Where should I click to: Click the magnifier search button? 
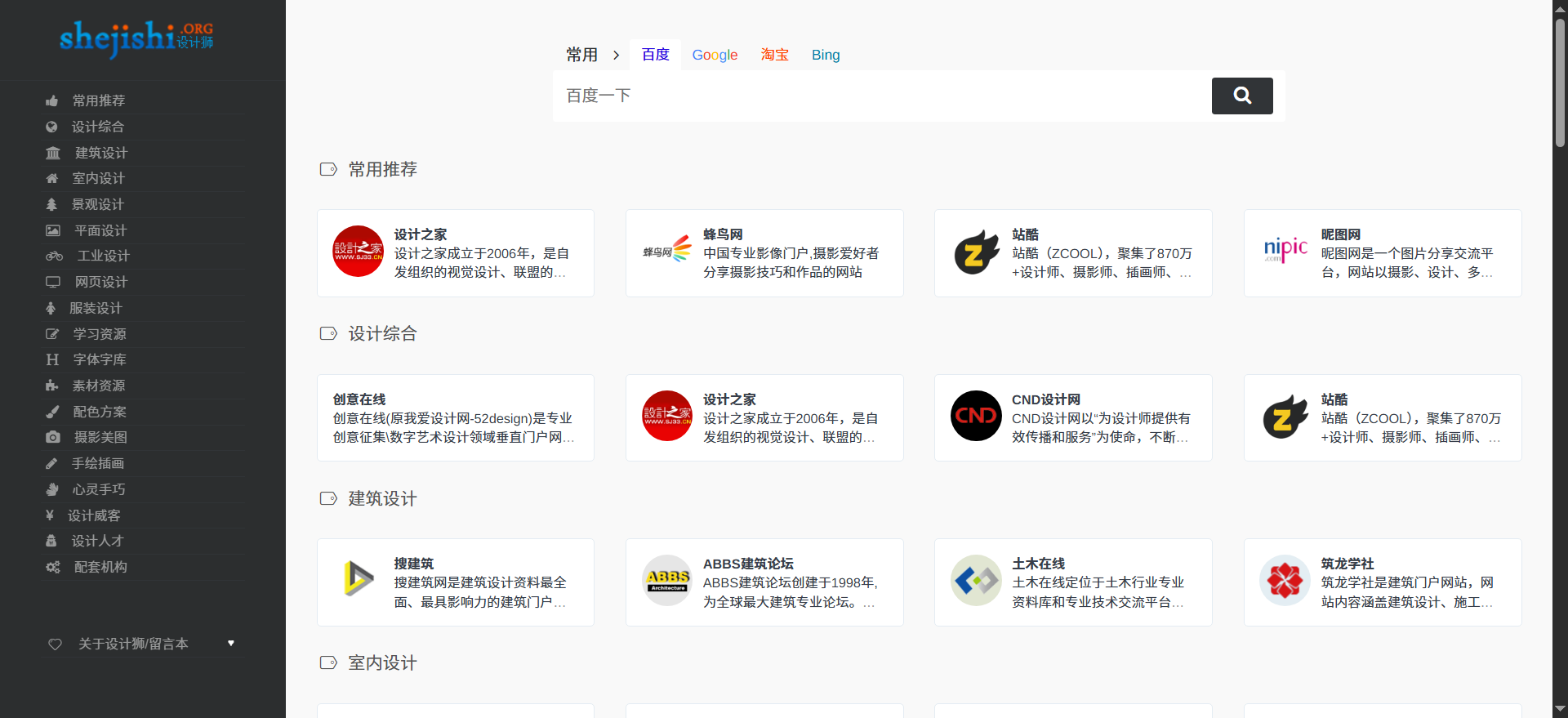tap(1242, 96)
